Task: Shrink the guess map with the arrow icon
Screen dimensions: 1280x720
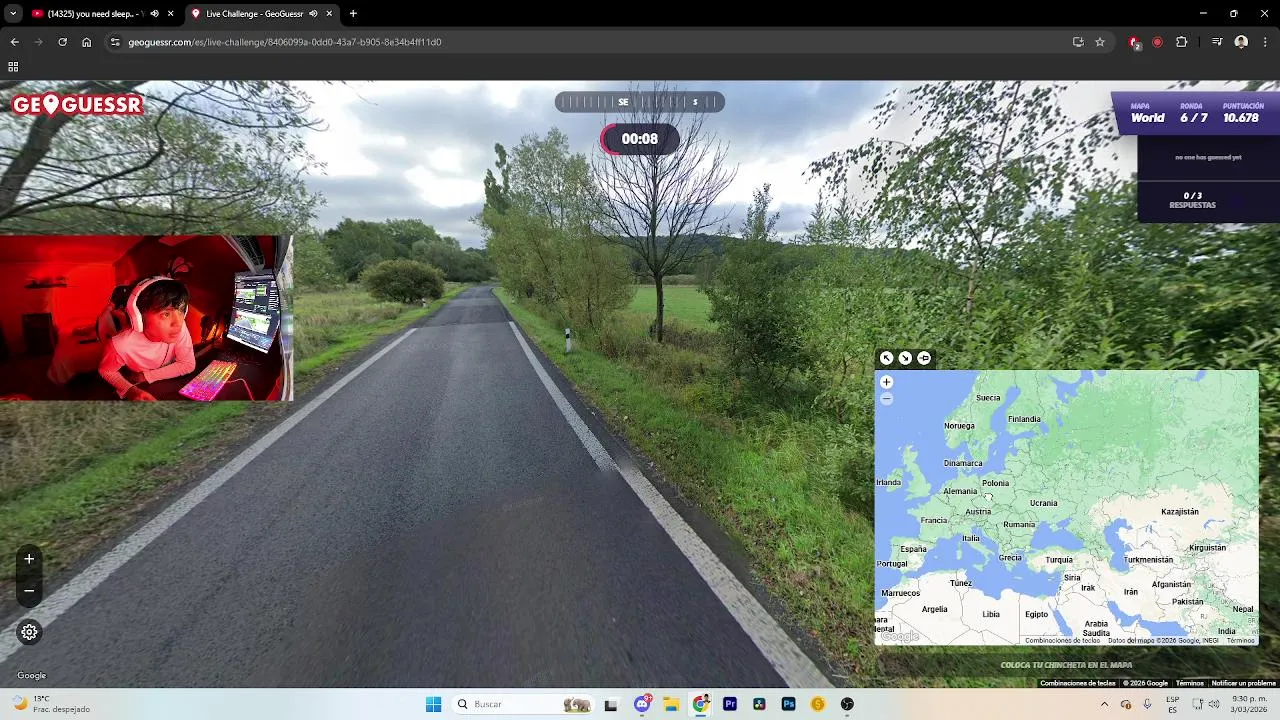Action: pos(905,358)
